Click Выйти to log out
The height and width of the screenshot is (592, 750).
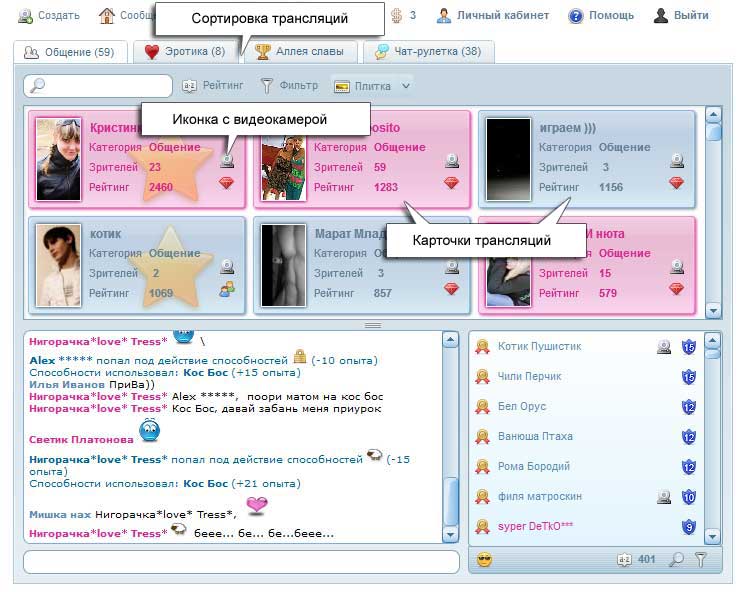(x=681, y=15)
